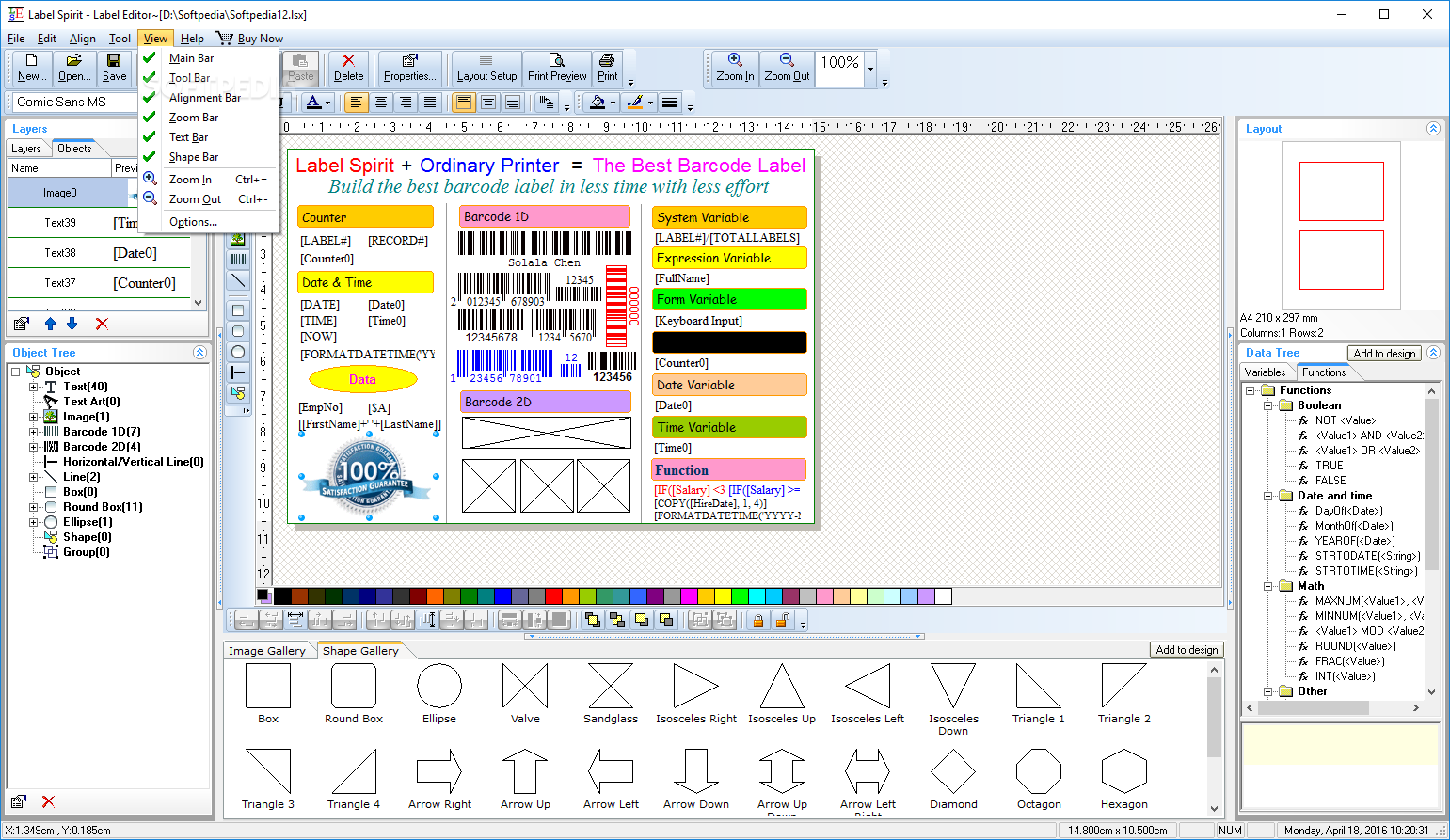The width and height of the screenshot is (1450, 840).
Task: Click red X icon below Object Tree
Action: (x=48, y=801)
